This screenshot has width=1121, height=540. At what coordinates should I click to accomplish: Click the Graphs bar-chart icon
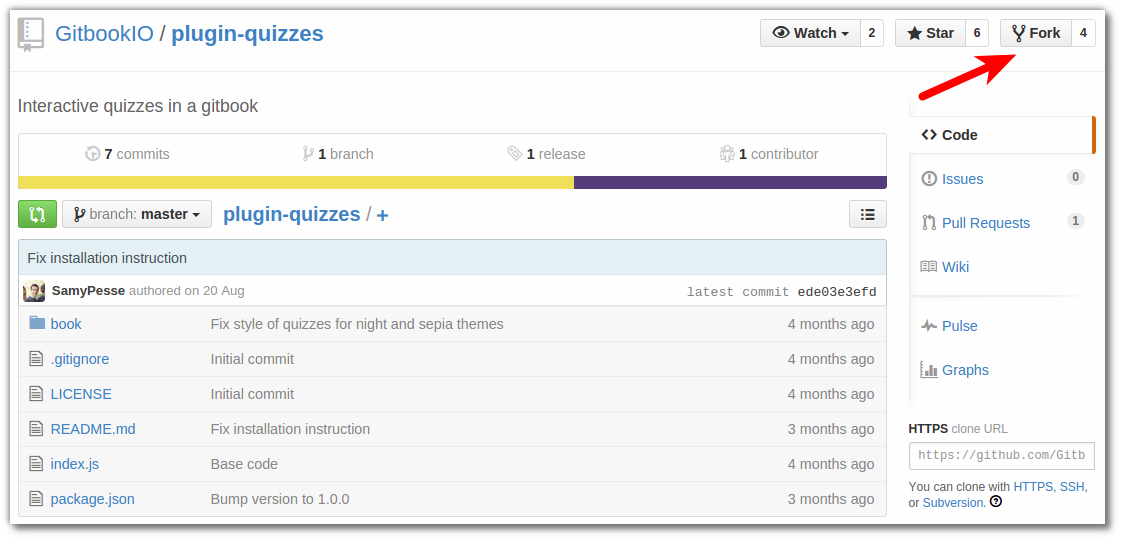coord(929,370)
